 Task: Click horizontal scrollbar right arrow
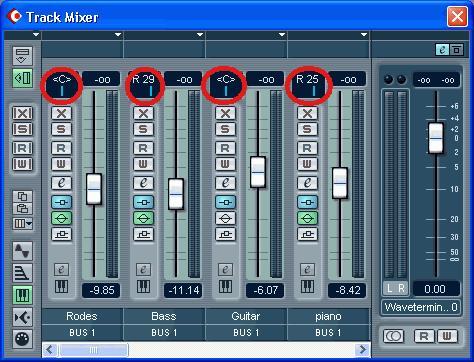coord(362,350)
